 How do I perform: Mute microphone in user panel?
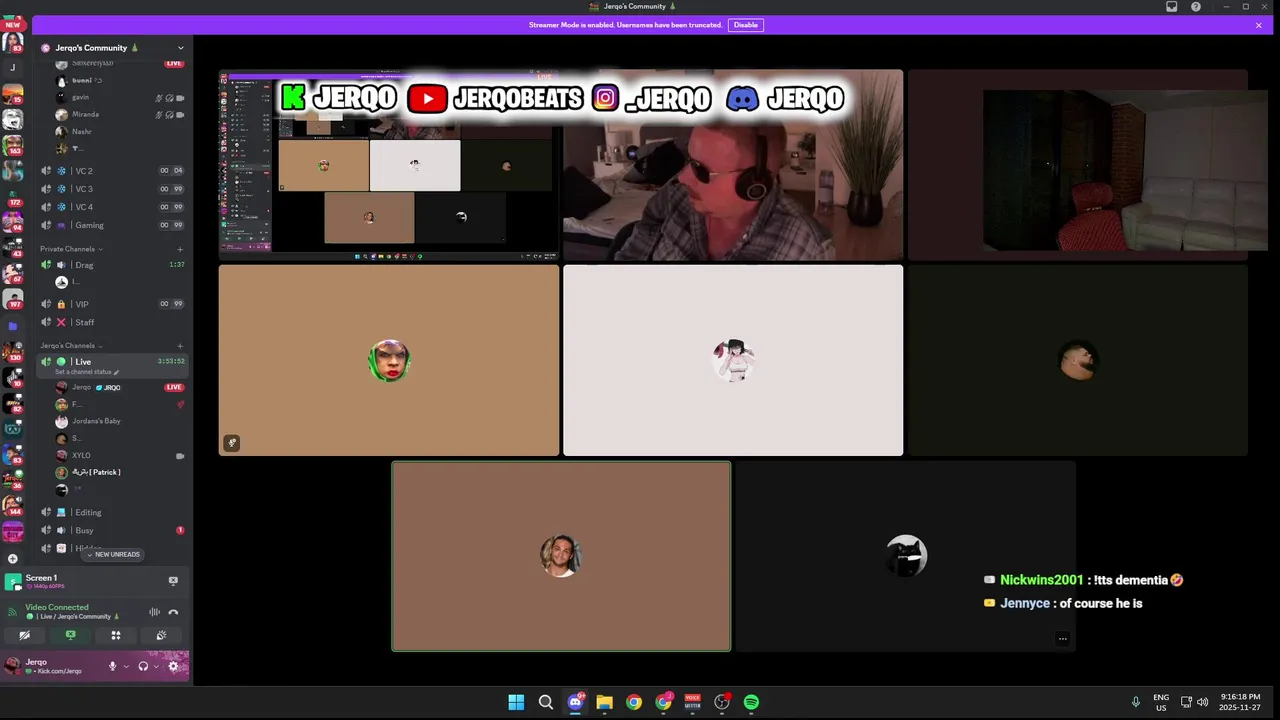tap(112, 666)
